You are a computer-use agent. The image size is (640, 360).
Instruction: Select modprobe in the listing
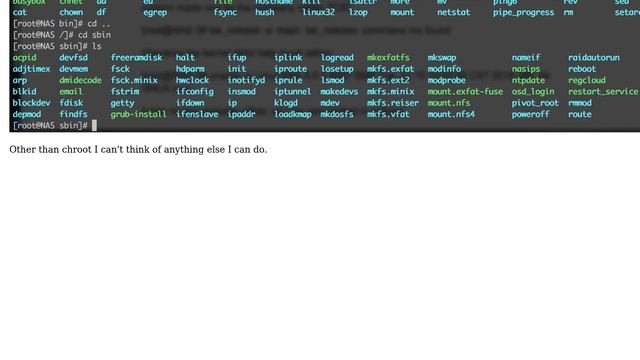tap(447, 80)
